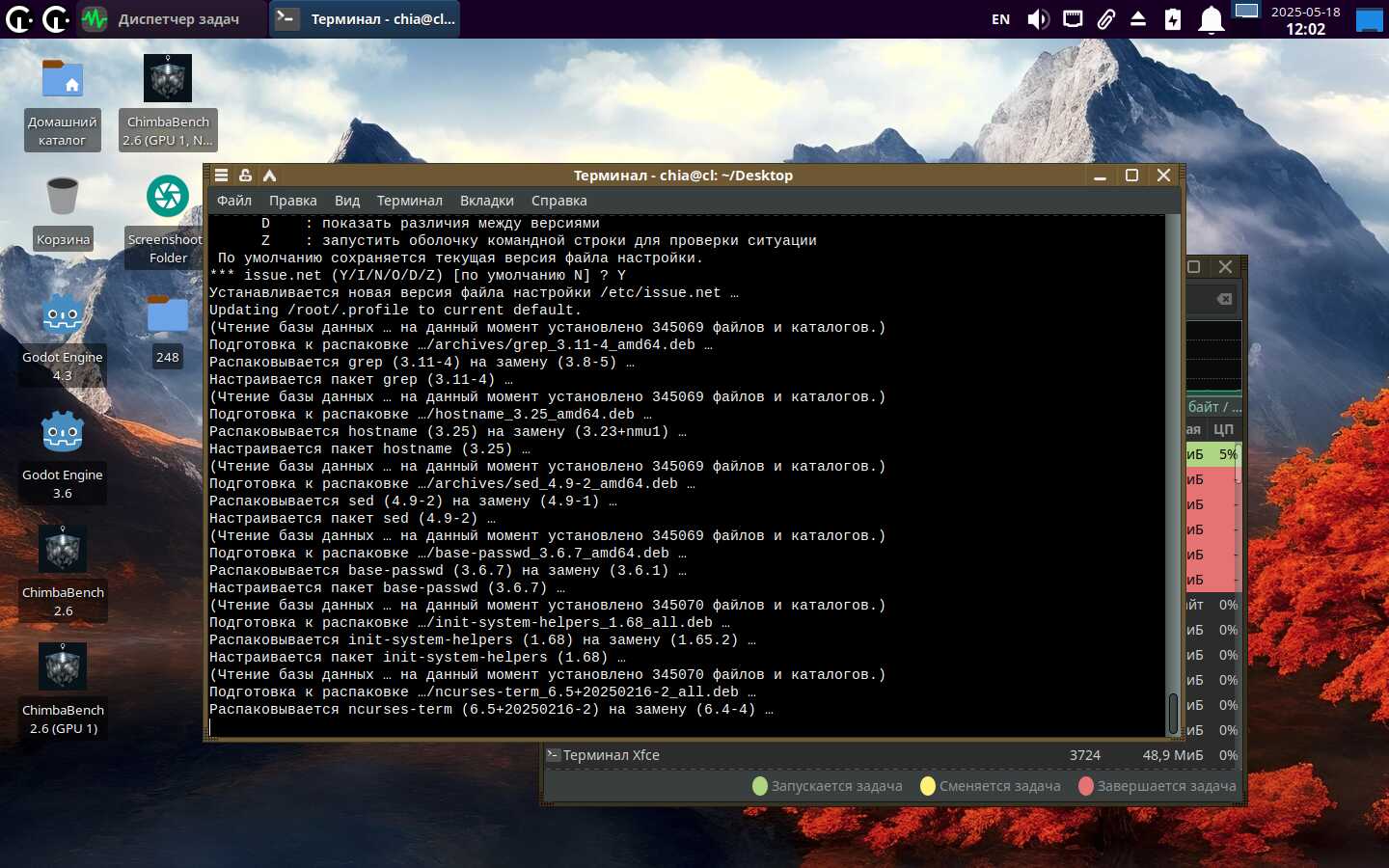Open the Файл menu in terminal
Image resolution: width=1389 pixels, height=868 pixels.
[234, 201]
